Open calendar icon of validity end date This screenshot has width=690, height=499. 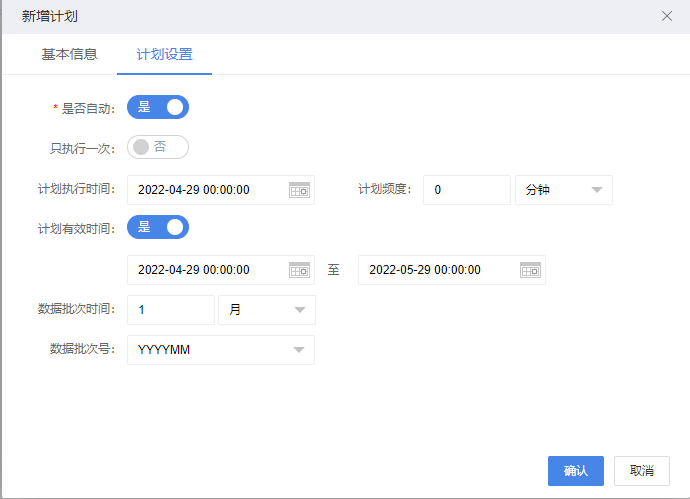click(x=530, y=270)
